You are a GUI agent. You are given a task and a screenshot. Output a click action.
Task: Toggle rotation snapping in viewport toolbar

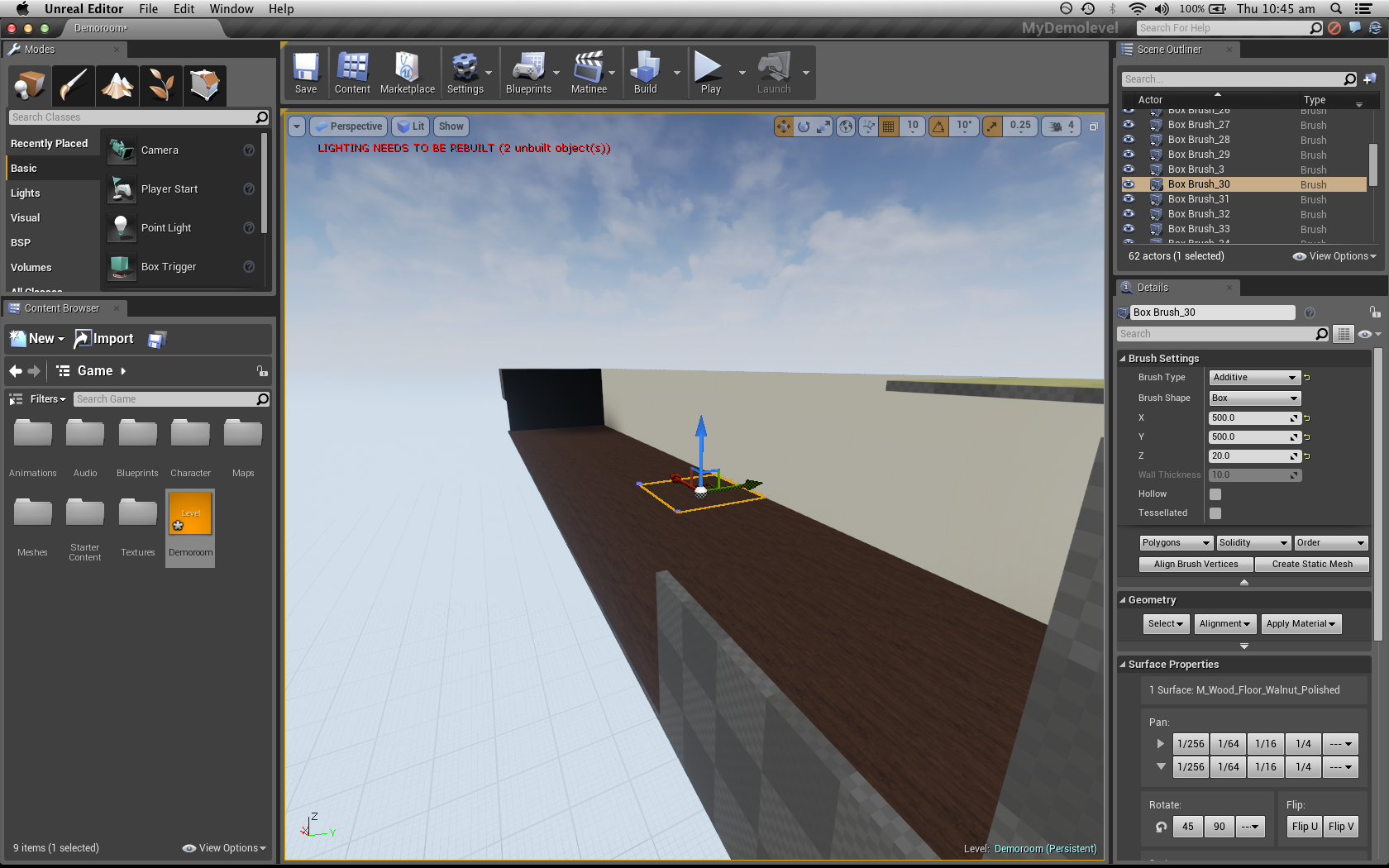(x=939, y=126)
